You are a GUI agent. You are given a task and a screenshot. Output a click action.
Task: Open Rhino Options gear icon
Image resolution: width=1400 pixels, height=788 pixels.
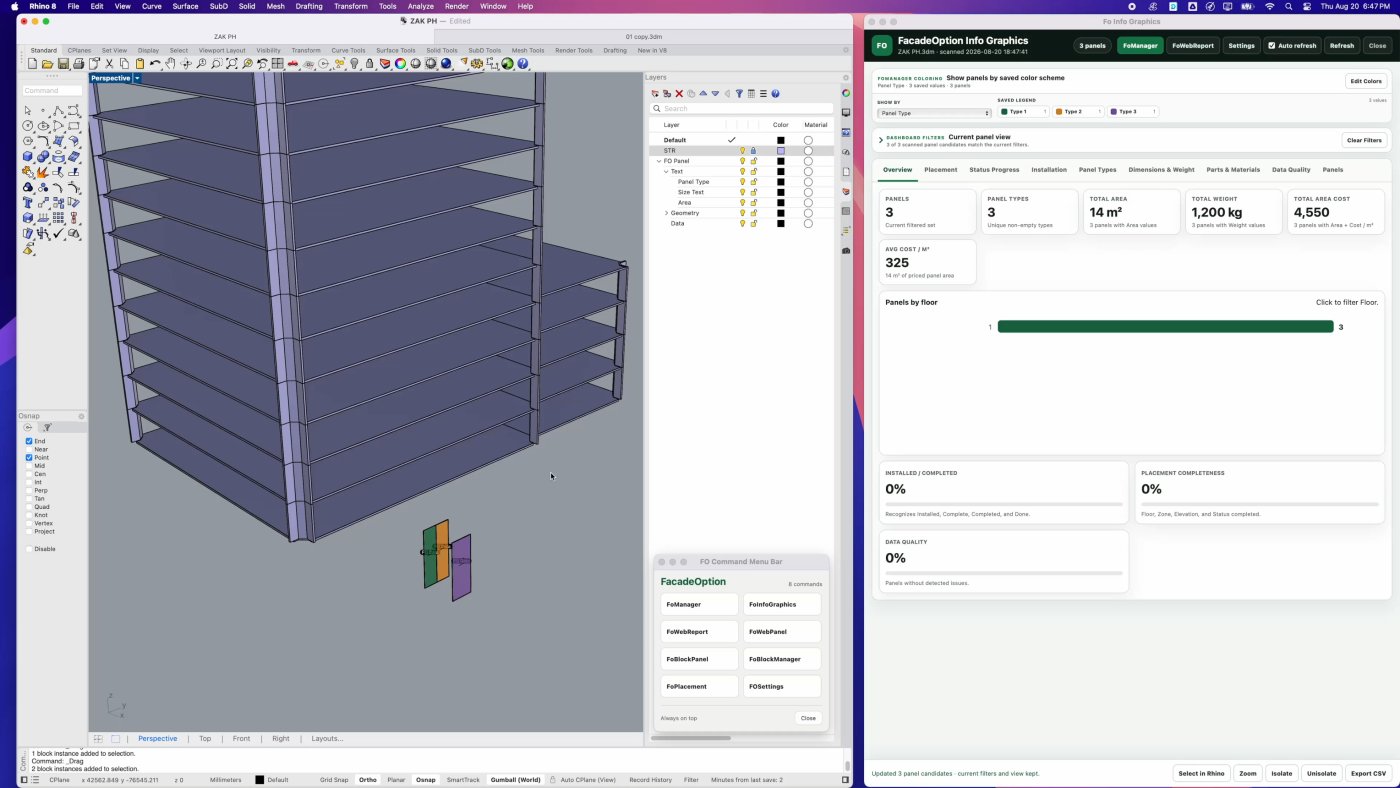point(477,64)
